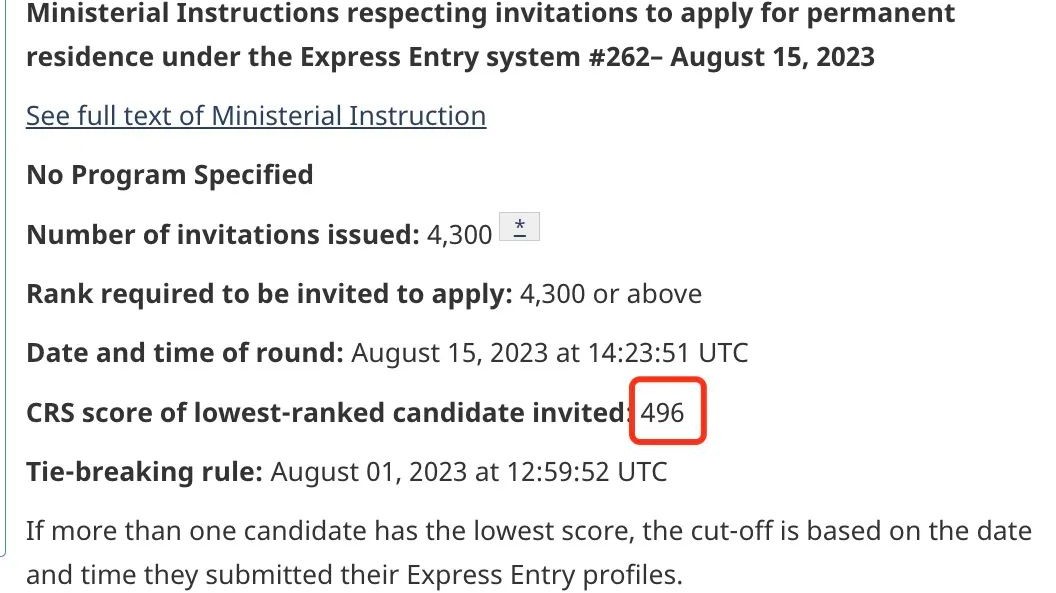Click the Ministerial Instructions #262 heading
The height and width of the screenshot is (593, 1056).
coord(490,34)
